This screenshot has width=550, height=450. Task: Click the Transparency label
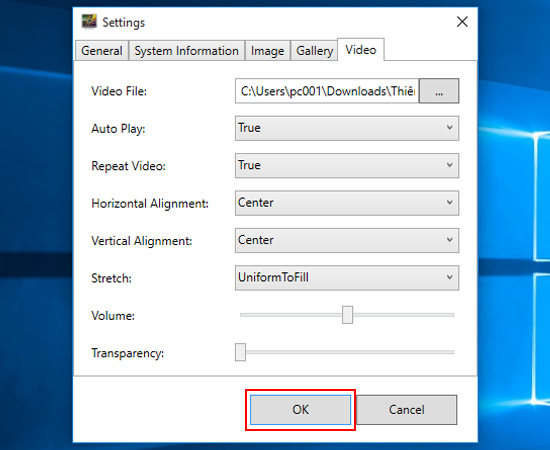pos(128,353)
